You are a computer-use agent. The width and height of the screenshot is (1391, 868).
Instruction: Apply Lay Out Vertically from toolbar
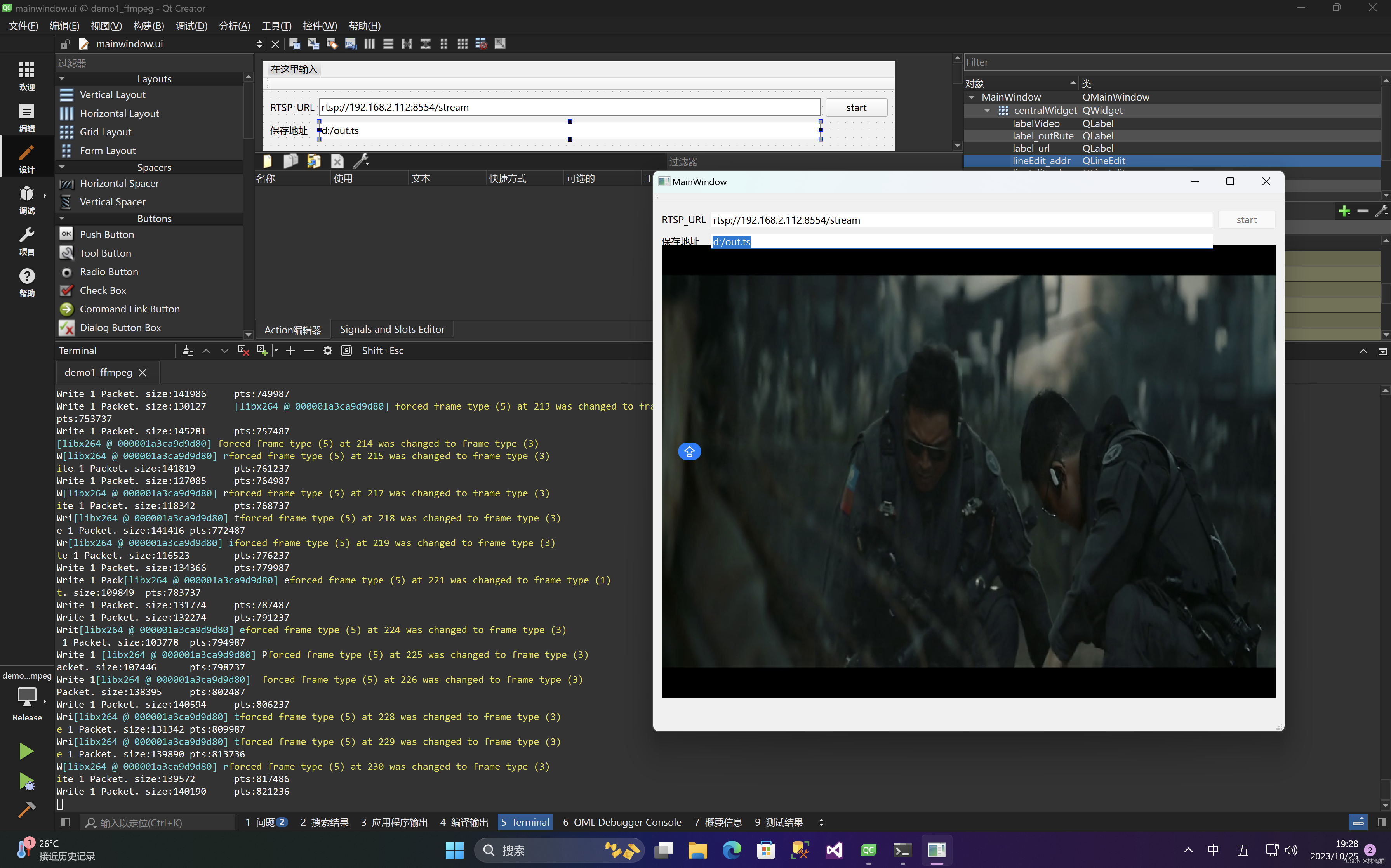tap(388, 43)
